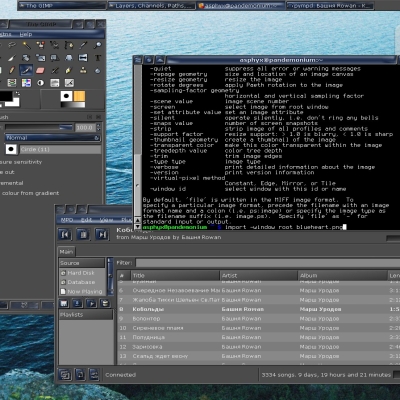This screenshot has height=400, width=400.
Task: Open tool options tab menu arrow icon
Action: [89, 117]
